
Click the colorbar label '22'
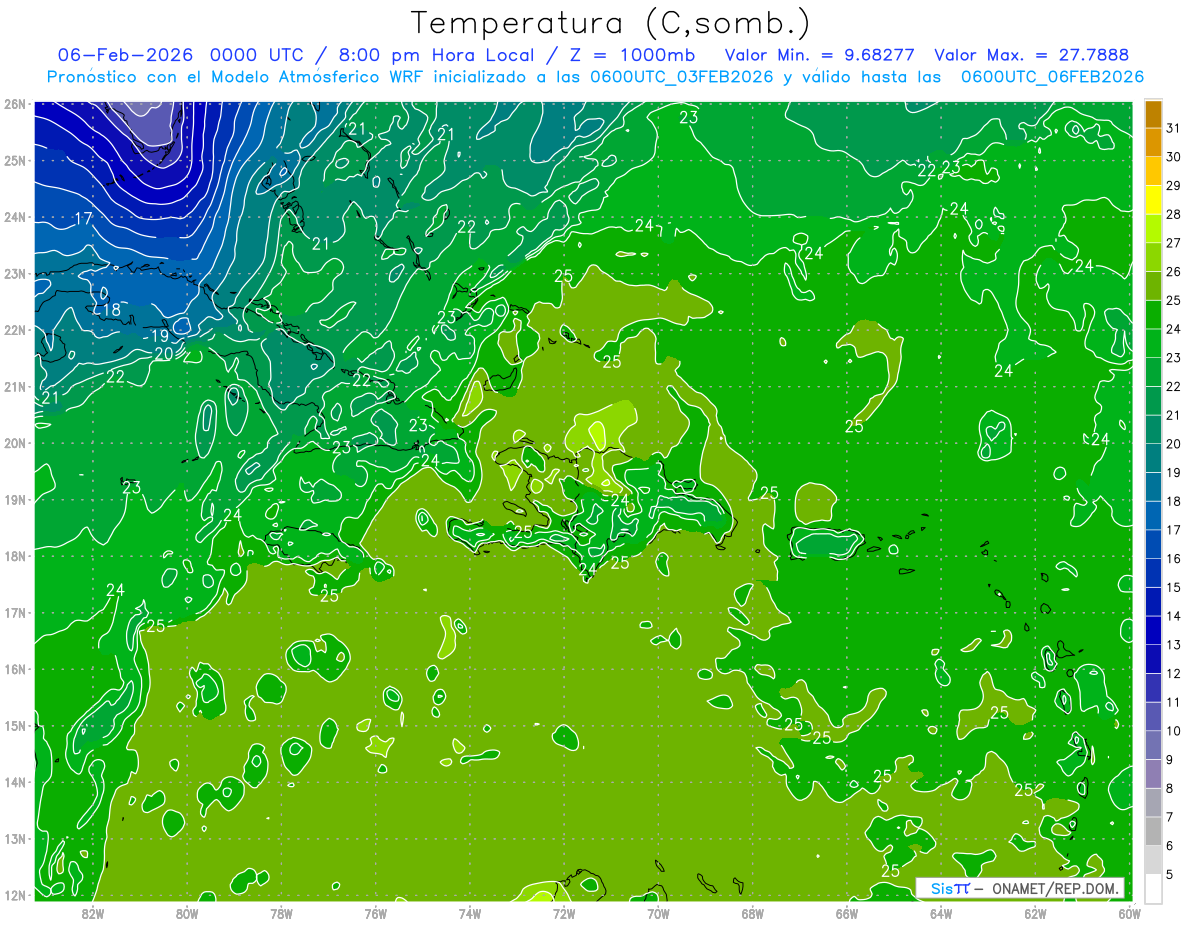(1173, 386)
